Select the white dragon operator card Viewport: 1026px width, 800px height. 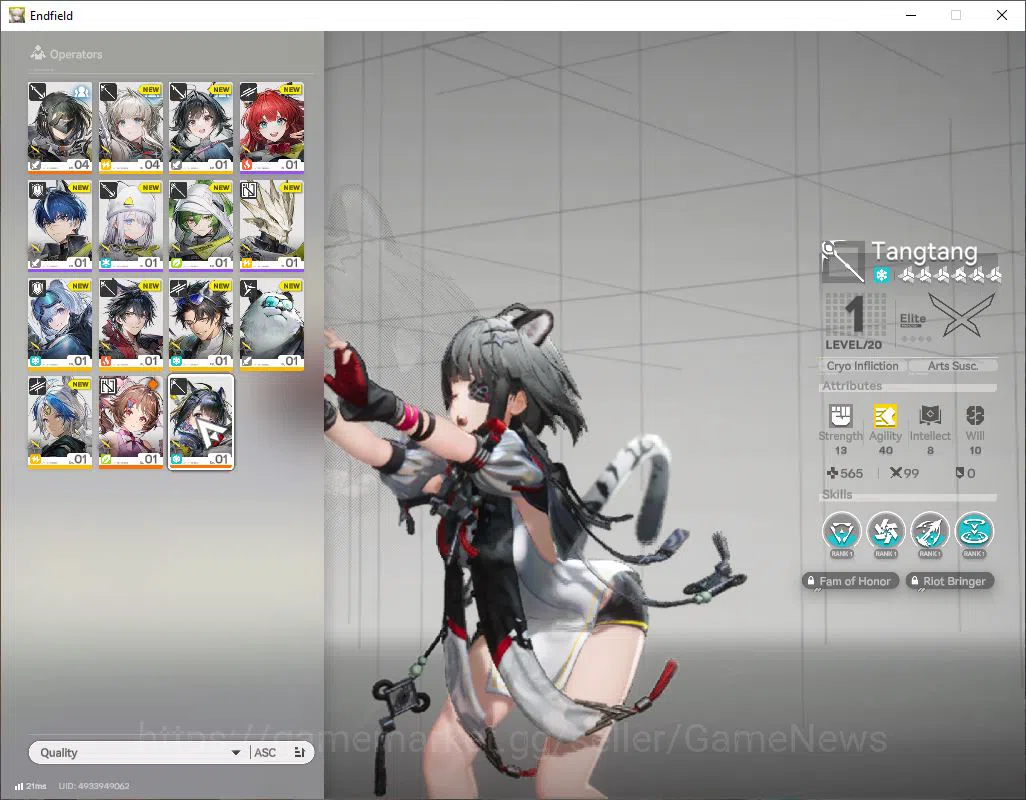point(272,225)
